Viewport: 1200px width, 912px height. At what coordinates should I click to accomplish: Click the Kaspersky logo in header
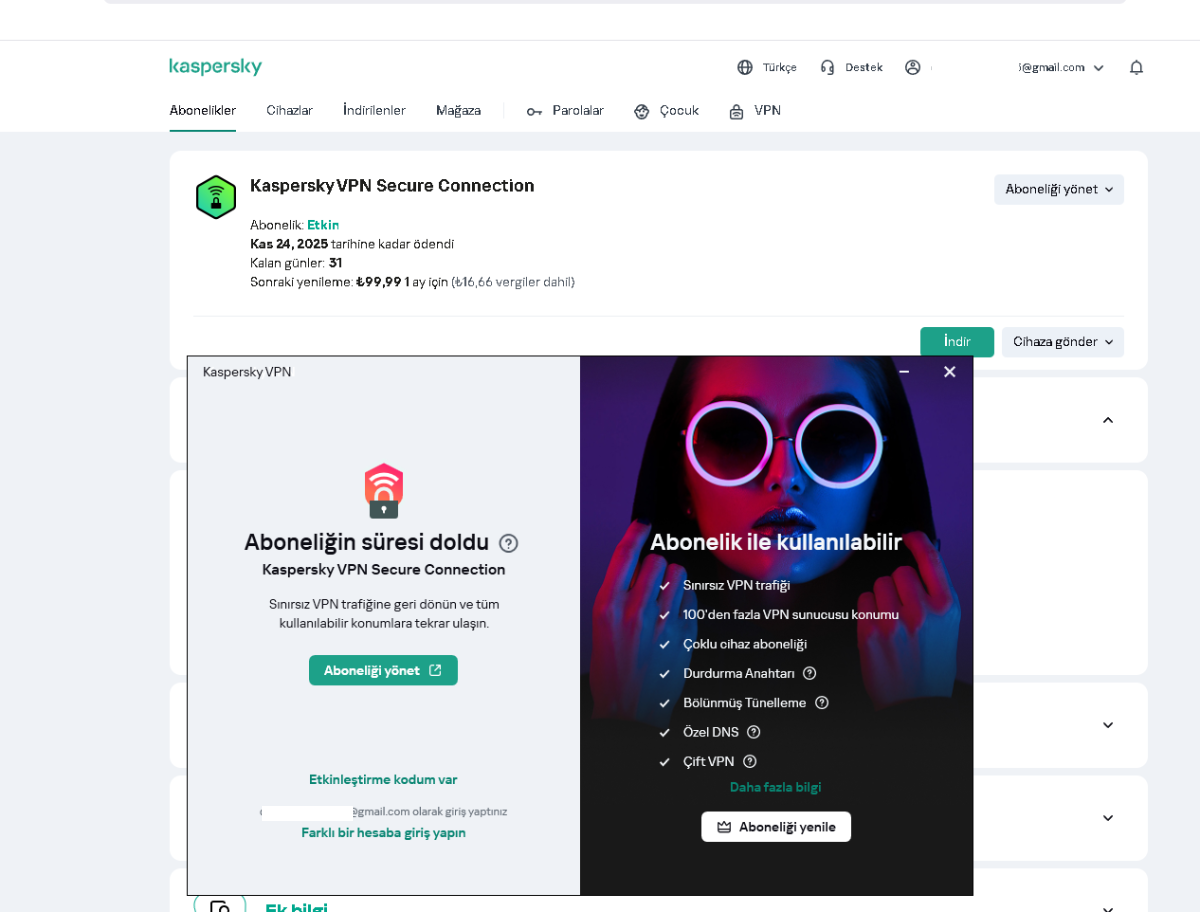(215, 67)
